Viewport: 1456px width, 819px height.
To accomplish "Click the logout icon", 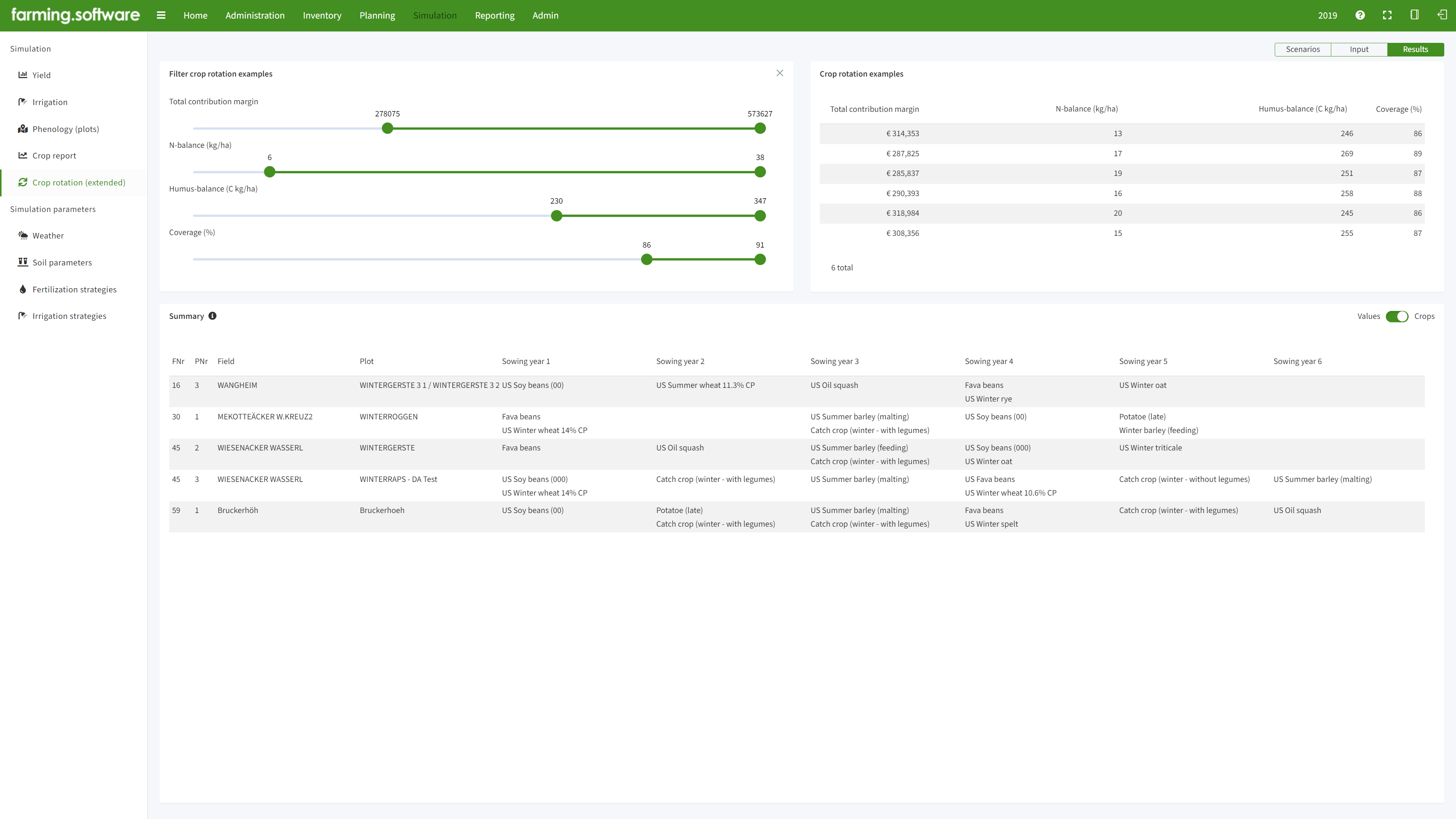I will click(1442, 15).
